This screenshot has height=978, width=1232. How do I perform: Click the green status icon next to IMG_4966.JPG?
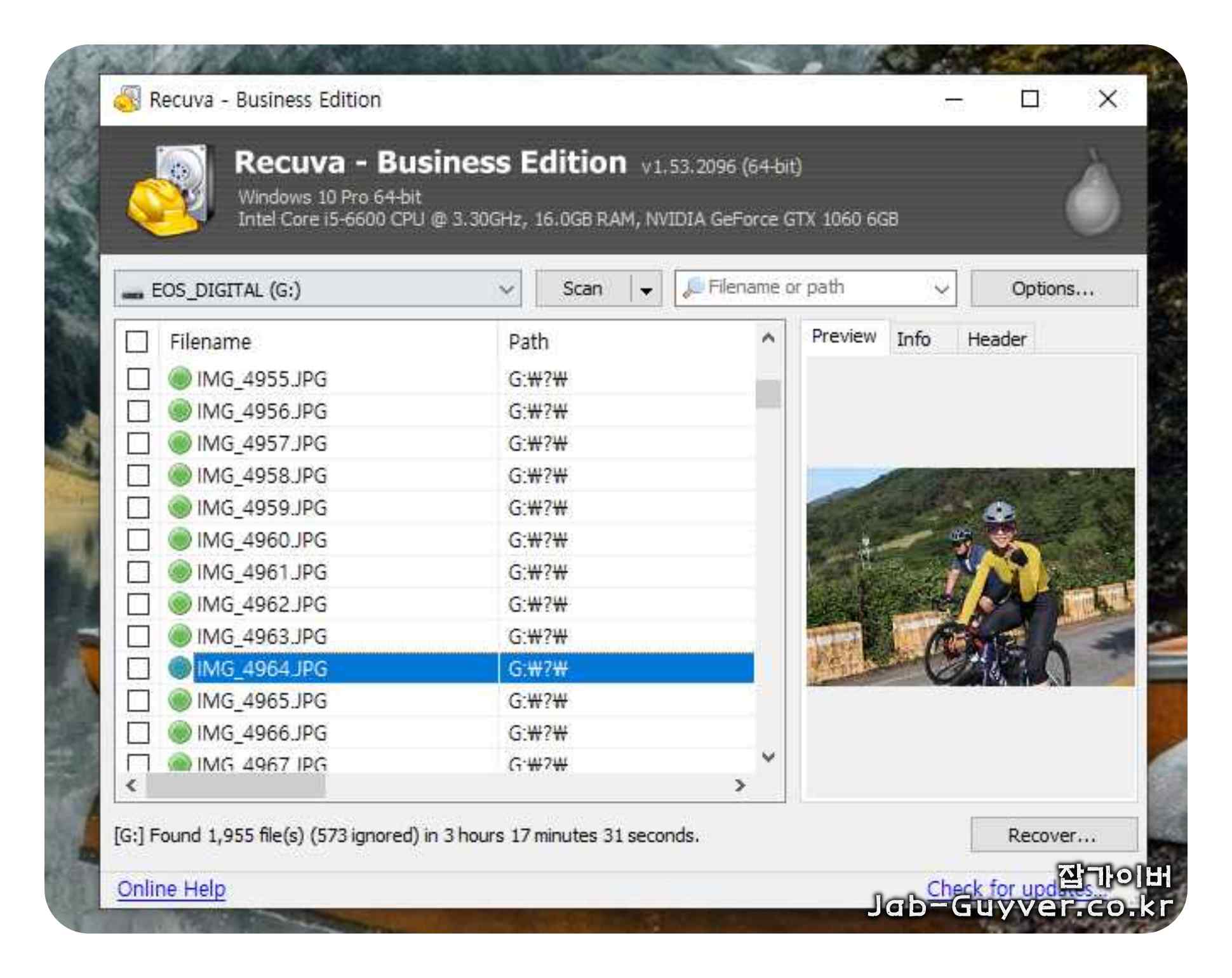(180, 733)
